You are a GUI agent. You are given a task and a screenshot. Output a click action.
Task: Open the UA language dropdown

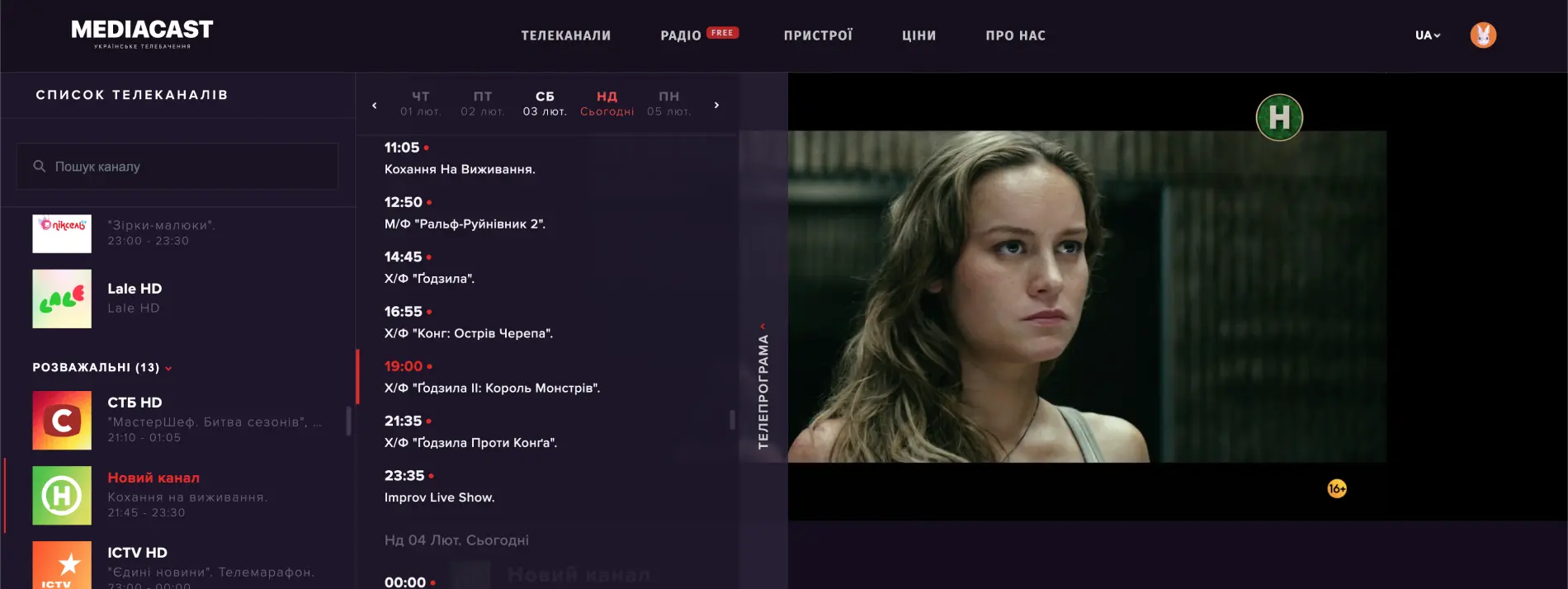[1428, 35]
